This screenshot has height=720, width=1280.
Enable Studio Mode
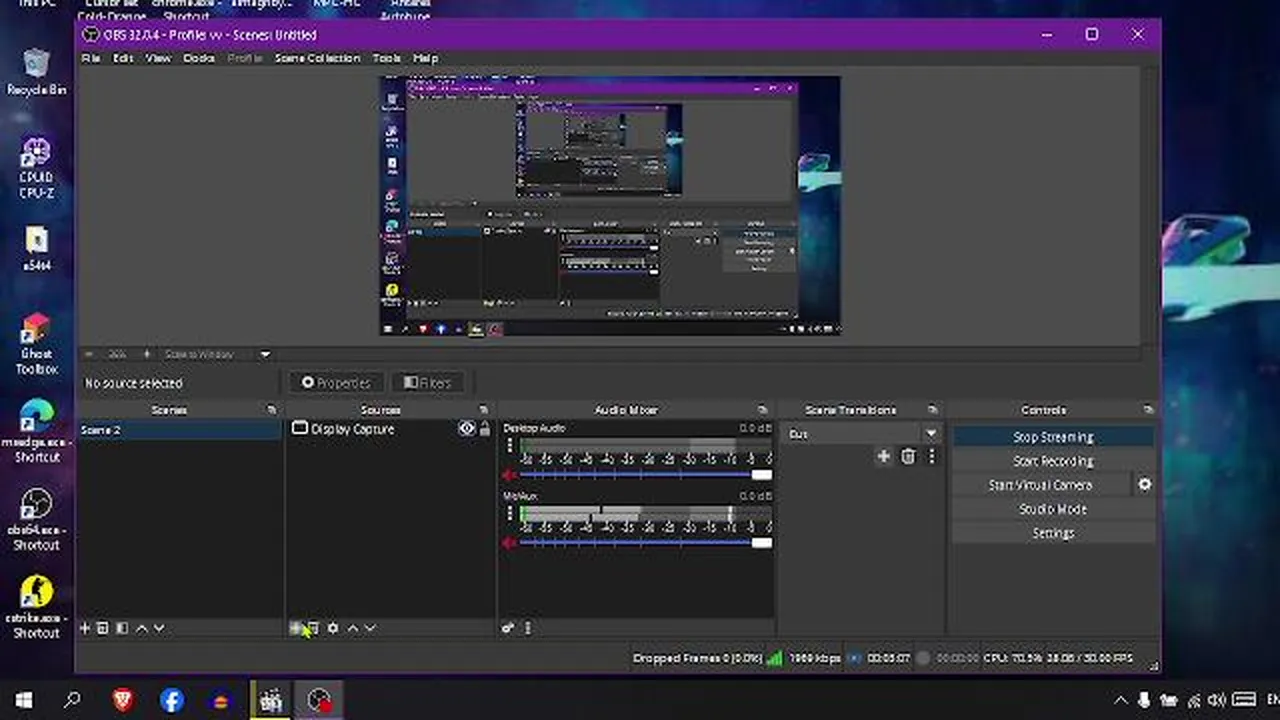1053,509
